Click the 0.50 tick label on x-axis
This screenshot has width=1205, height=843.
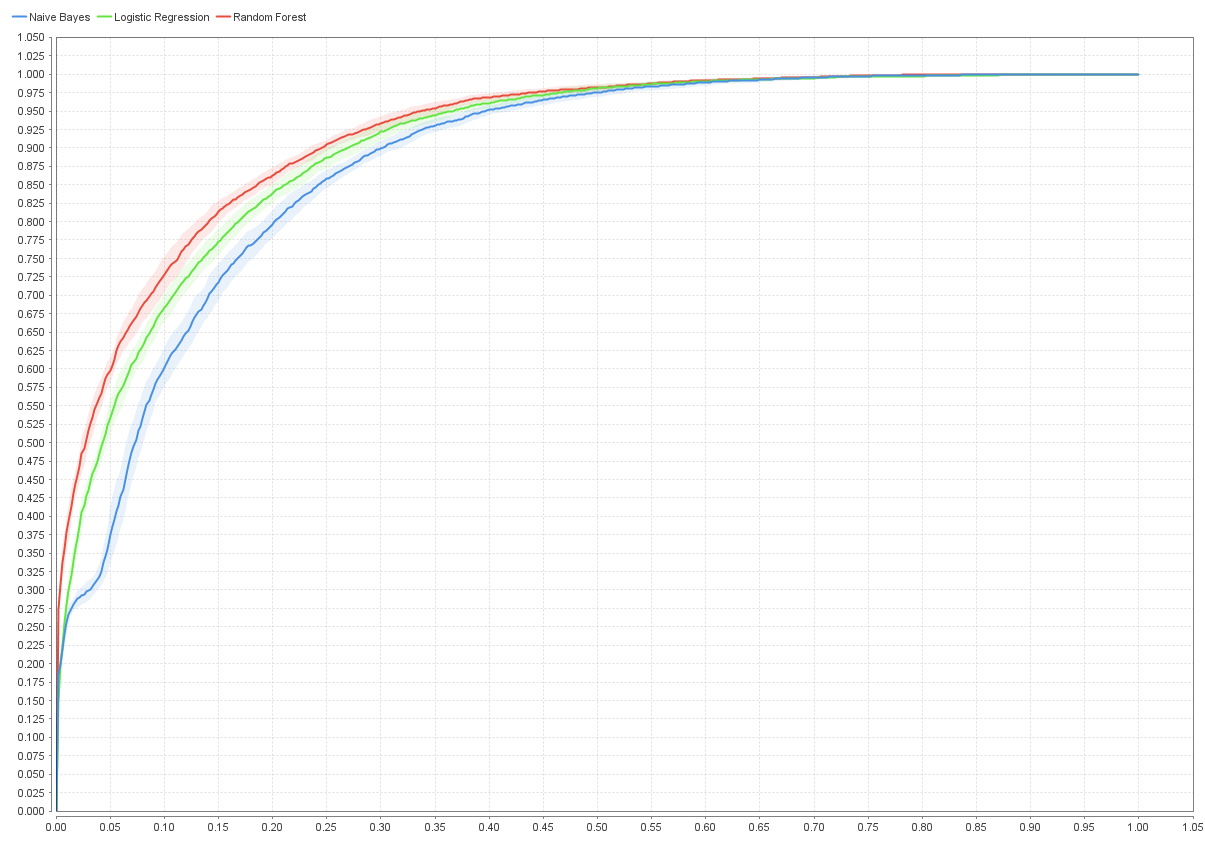point(597,827)
